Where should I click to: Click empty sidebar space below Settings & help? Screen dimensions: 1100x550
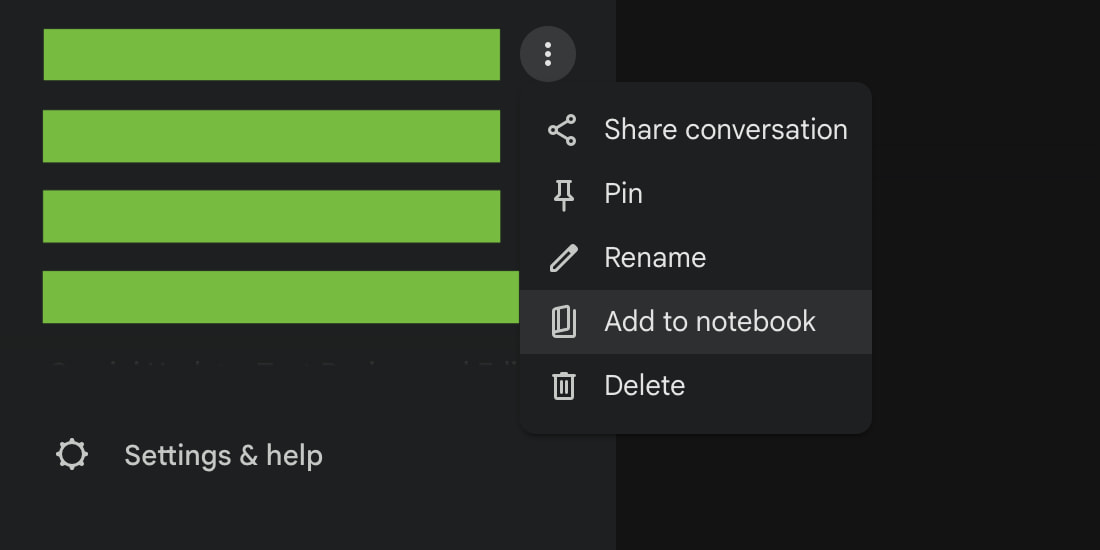(300, 515)
